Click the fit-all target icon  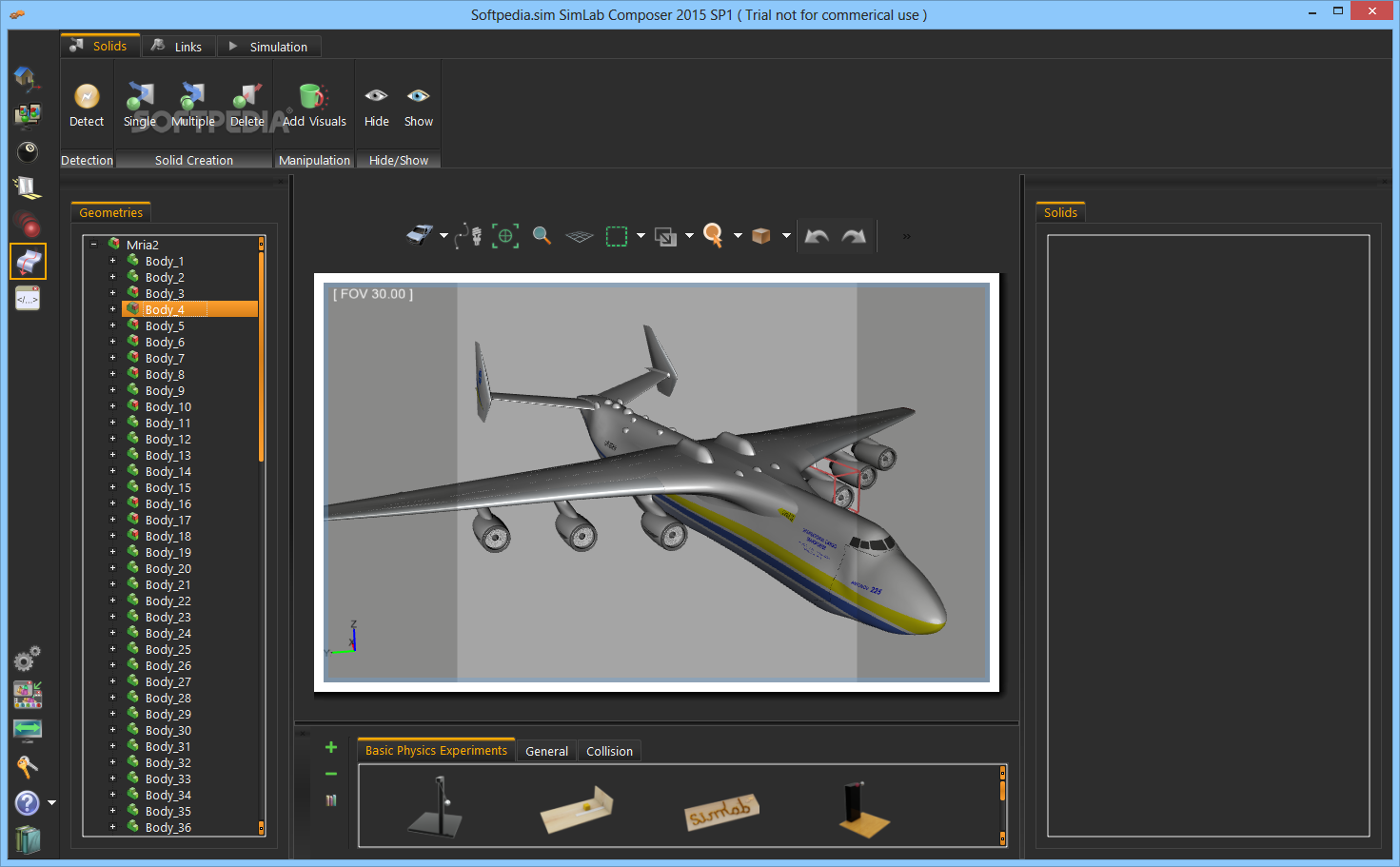coord(505,235)
